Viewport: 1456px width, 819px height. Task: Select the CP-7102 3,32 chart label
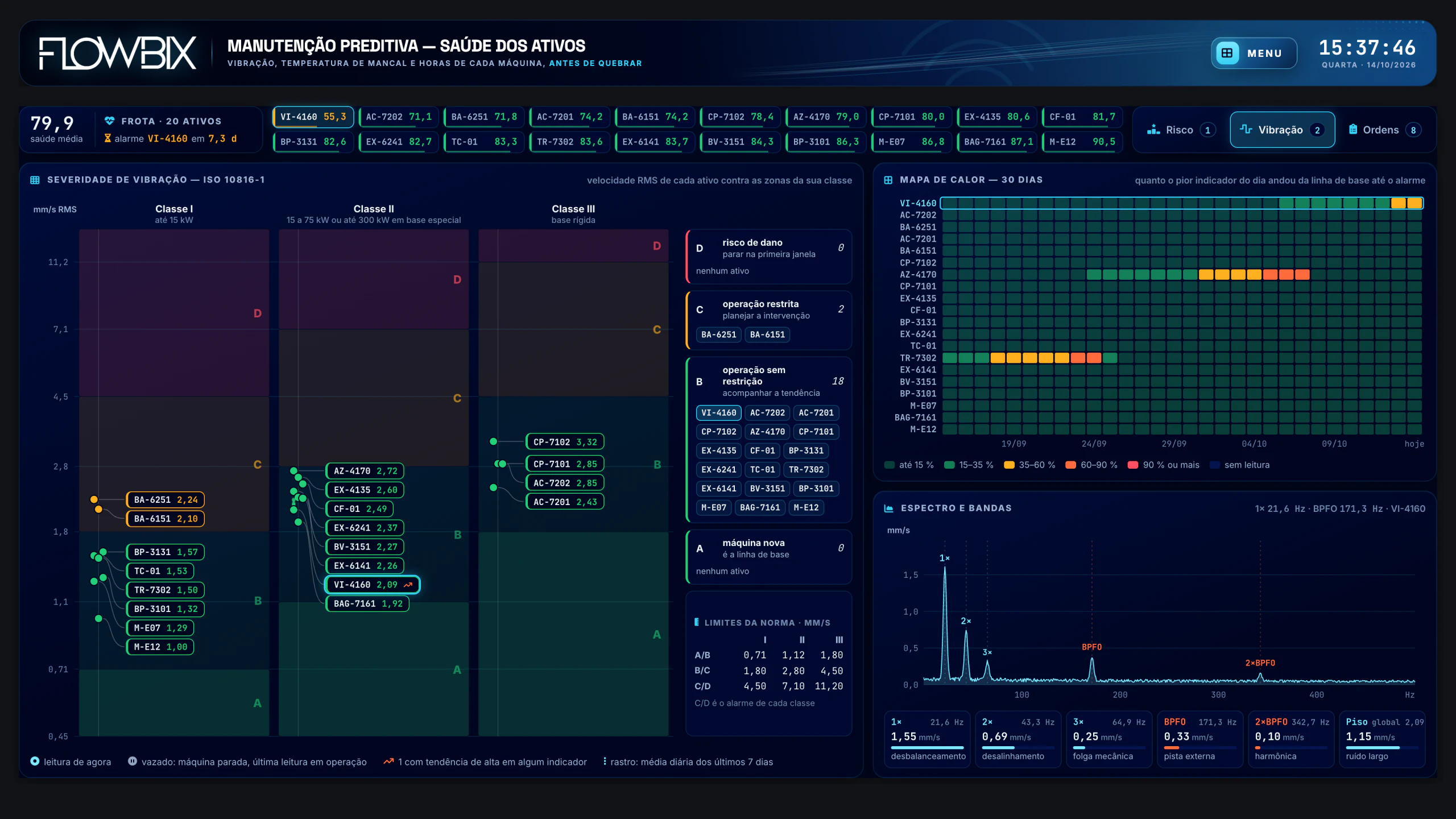(x=565, y=442)
